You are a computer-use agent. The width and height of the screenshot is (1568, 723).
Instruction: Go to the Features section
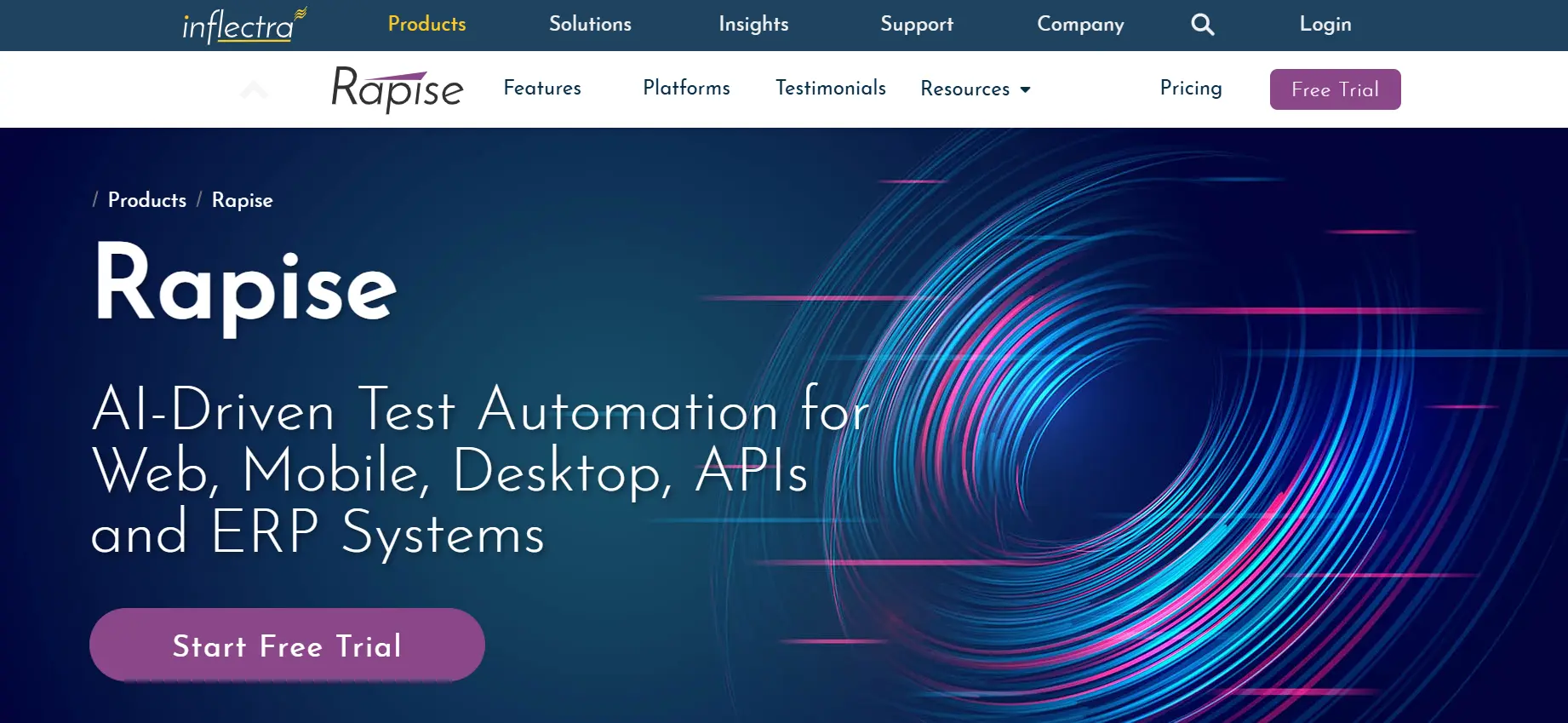pyautogui.click(x=542, y=88)
